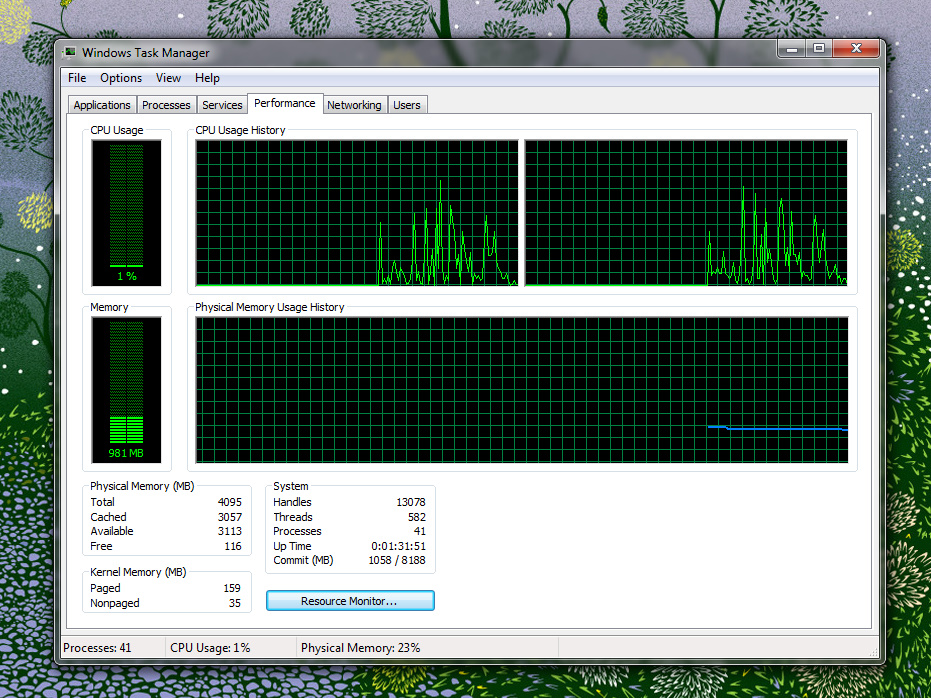Click the Physical Memory (MB) group label
Image resolution: width=931 pixels, height=698 pixels.
pyautogui.click(x=142, y=486)
